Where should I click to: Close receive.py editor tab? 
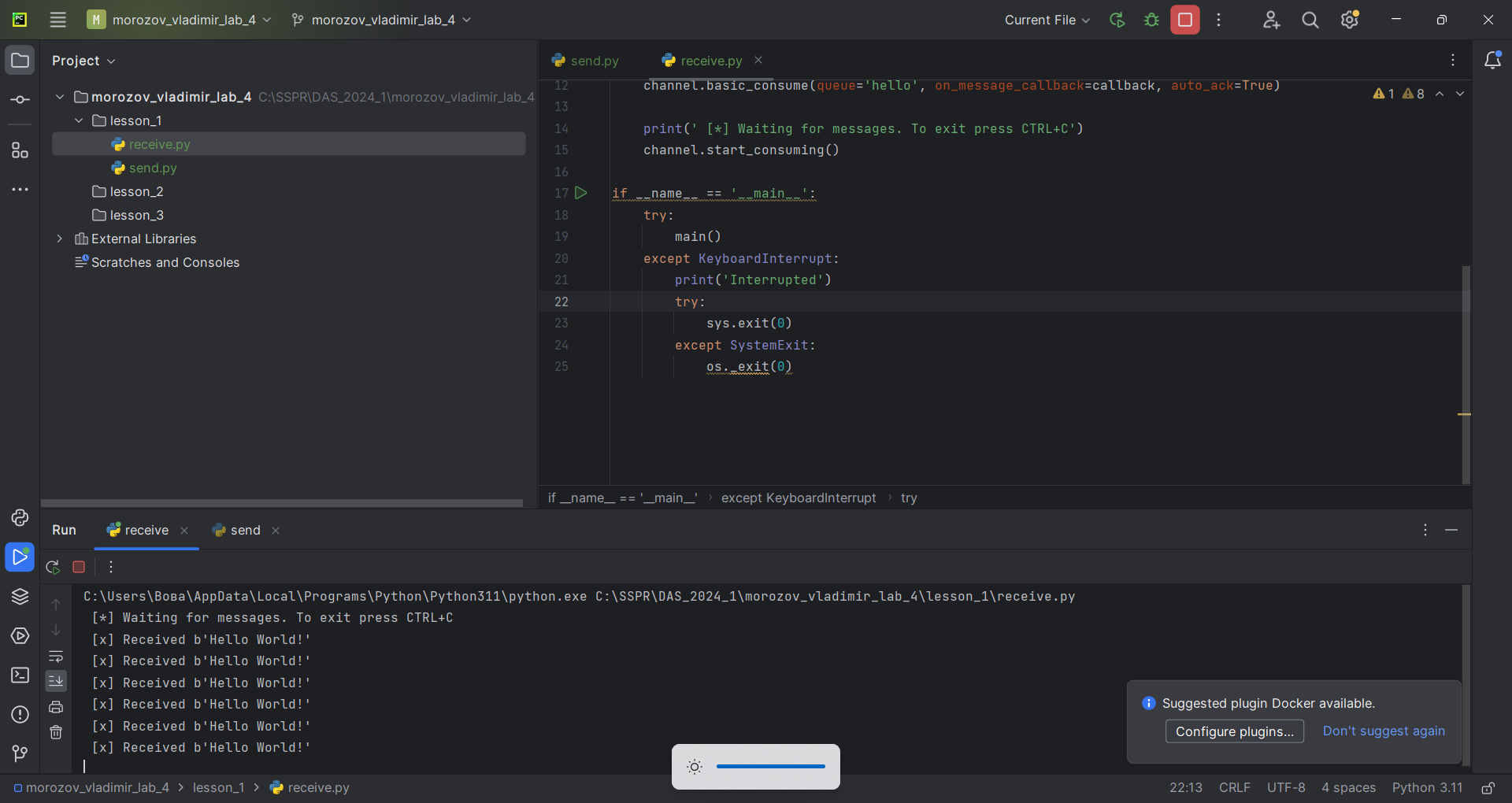[758, 60]
